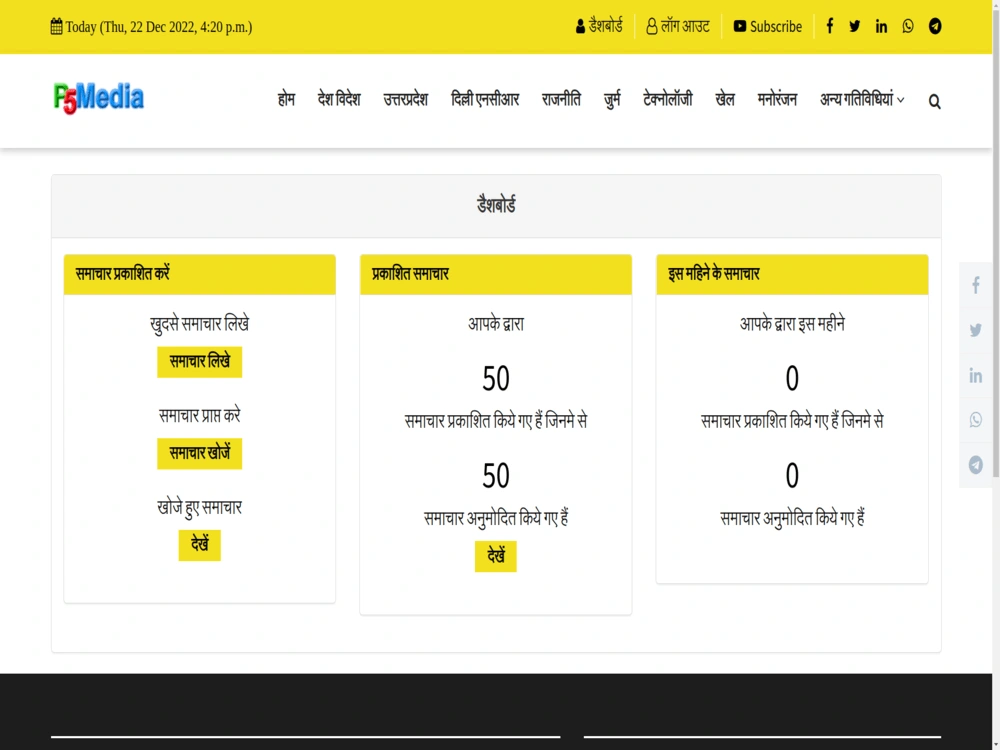The height and width of the screenshot is (750, 1000).
Task: Click the YouTube Subscribe link
Action: click(768, 26)
